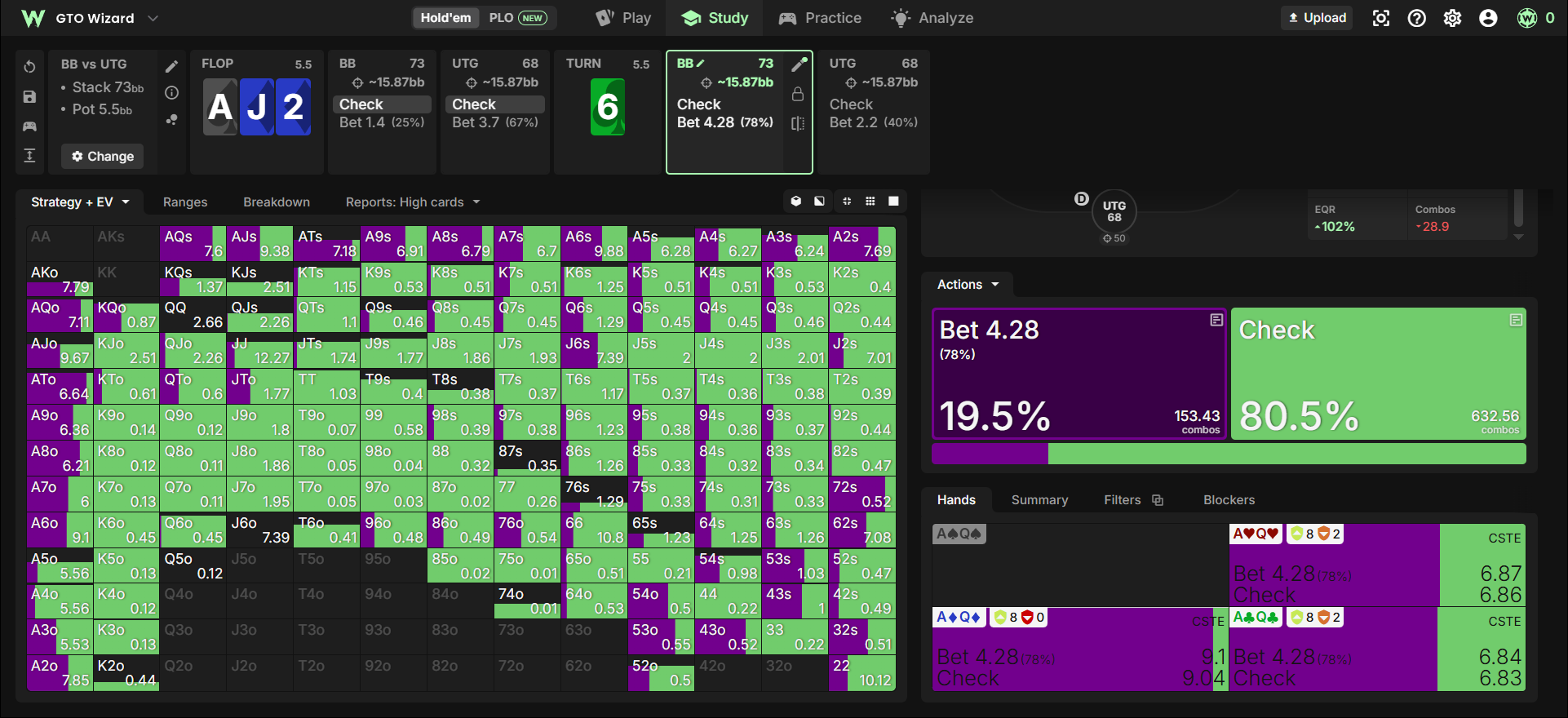Click the green W coin balance icon

point(1527,18)
